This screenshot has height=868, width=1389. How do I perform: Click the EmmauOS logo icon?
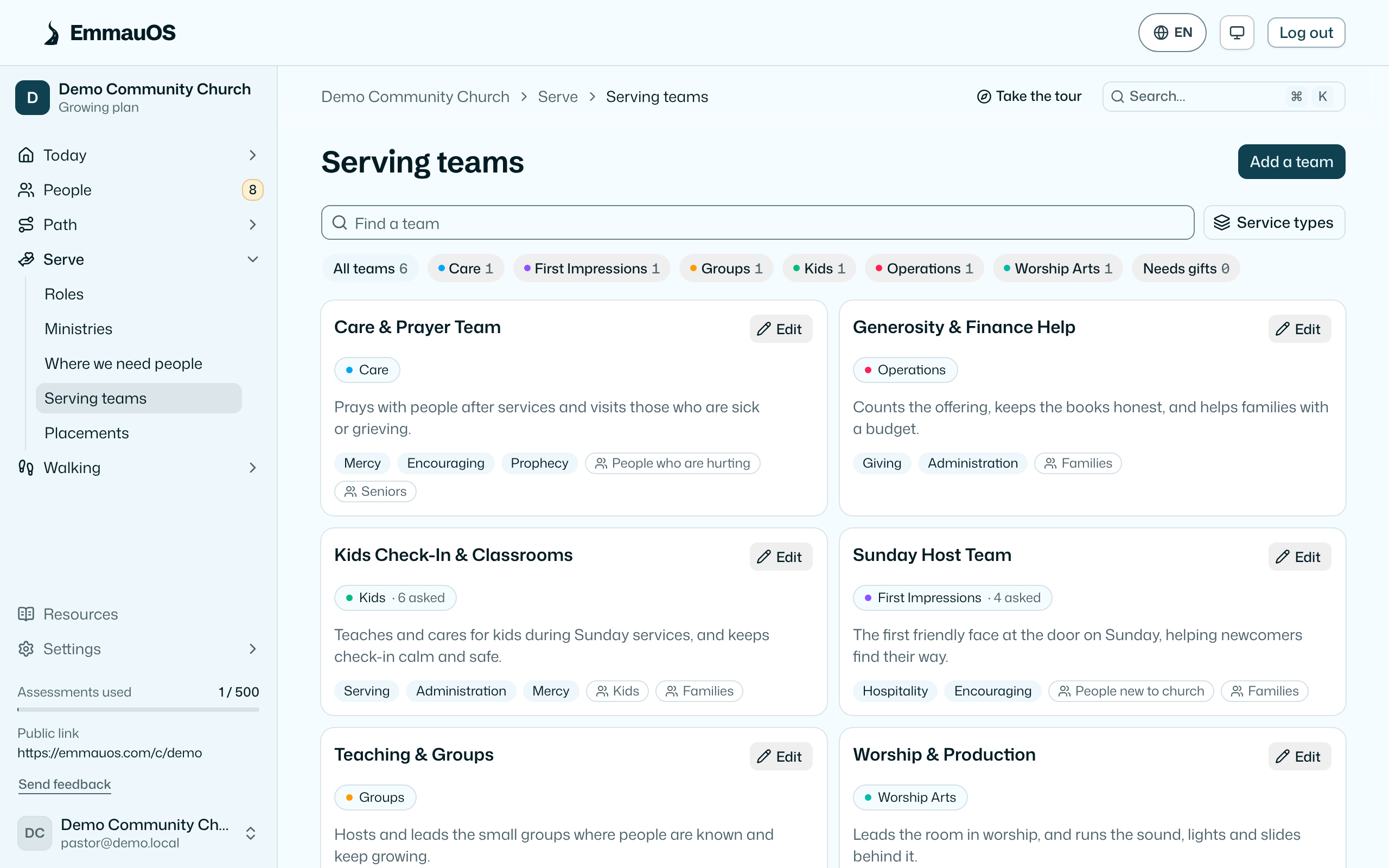(52, 33)
